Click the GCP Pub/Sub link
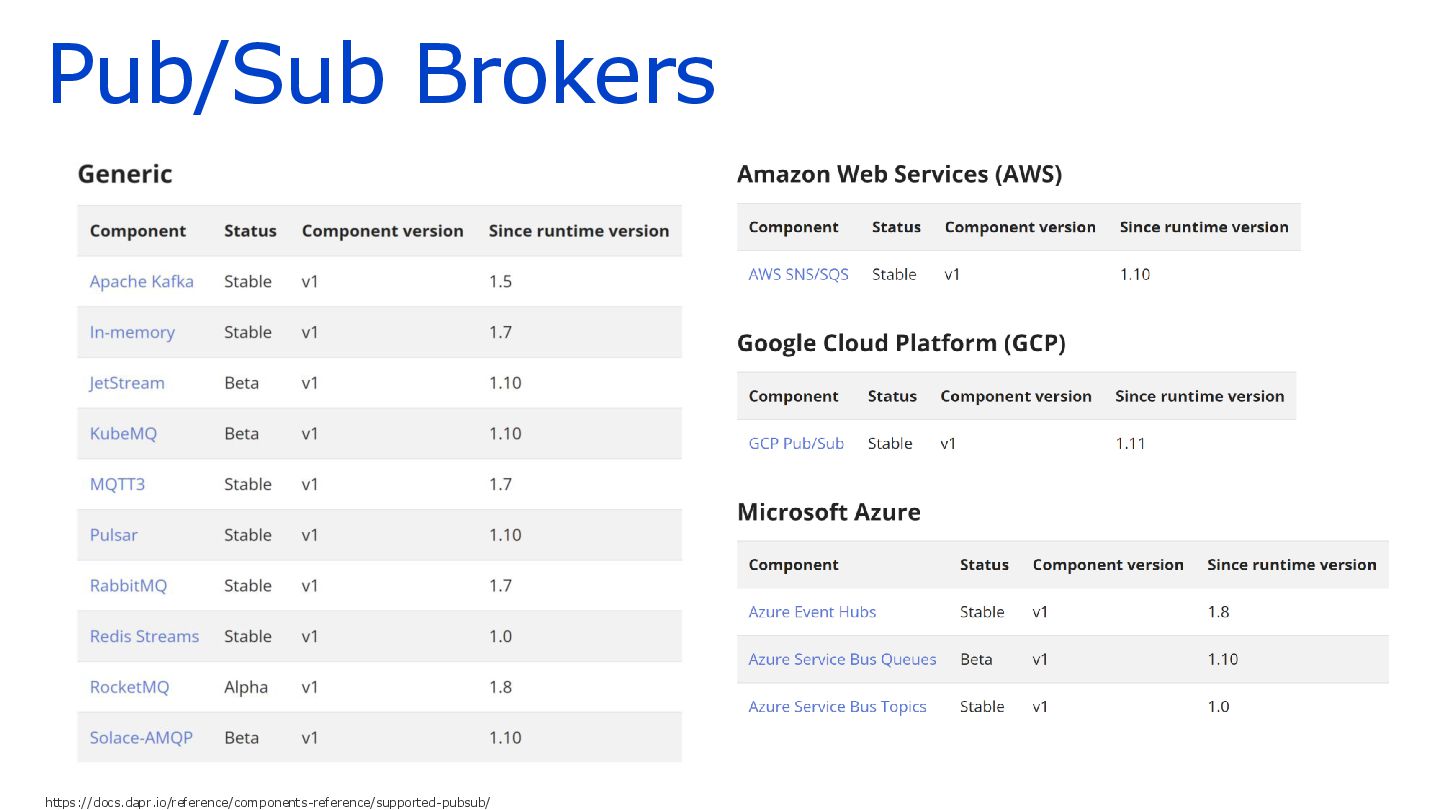This screenshot has width=1440, height=810. (x=796, y=443)
